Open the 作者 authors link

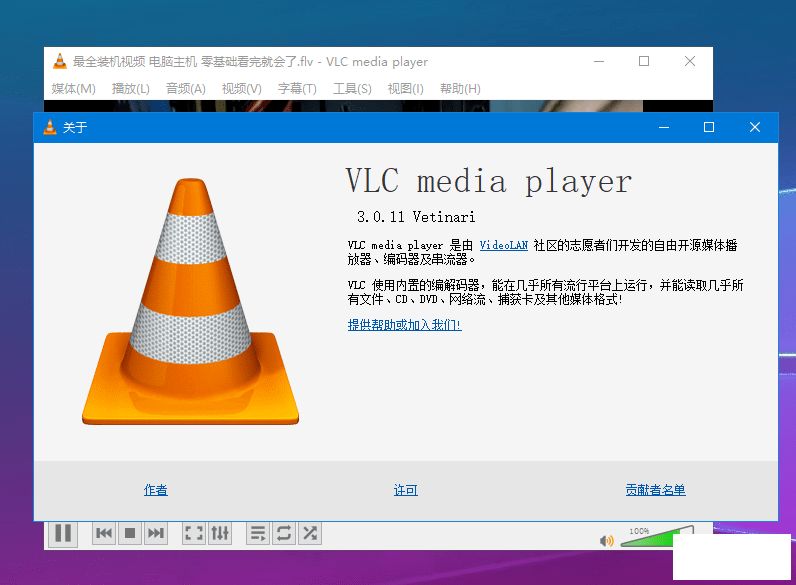[x=155, y=490]
